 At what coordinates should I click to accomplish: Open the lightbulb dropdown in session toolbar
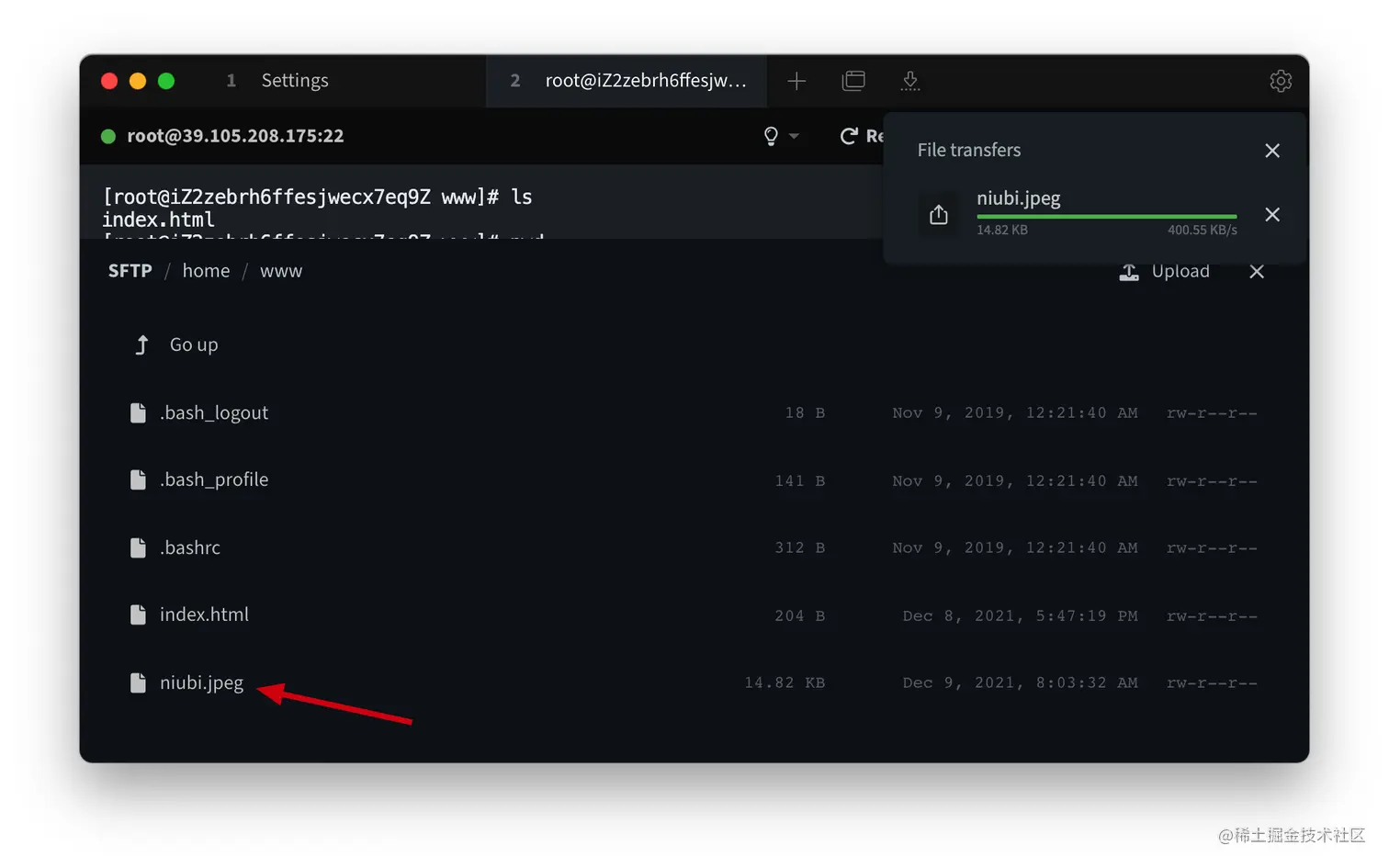coord(781,136)
